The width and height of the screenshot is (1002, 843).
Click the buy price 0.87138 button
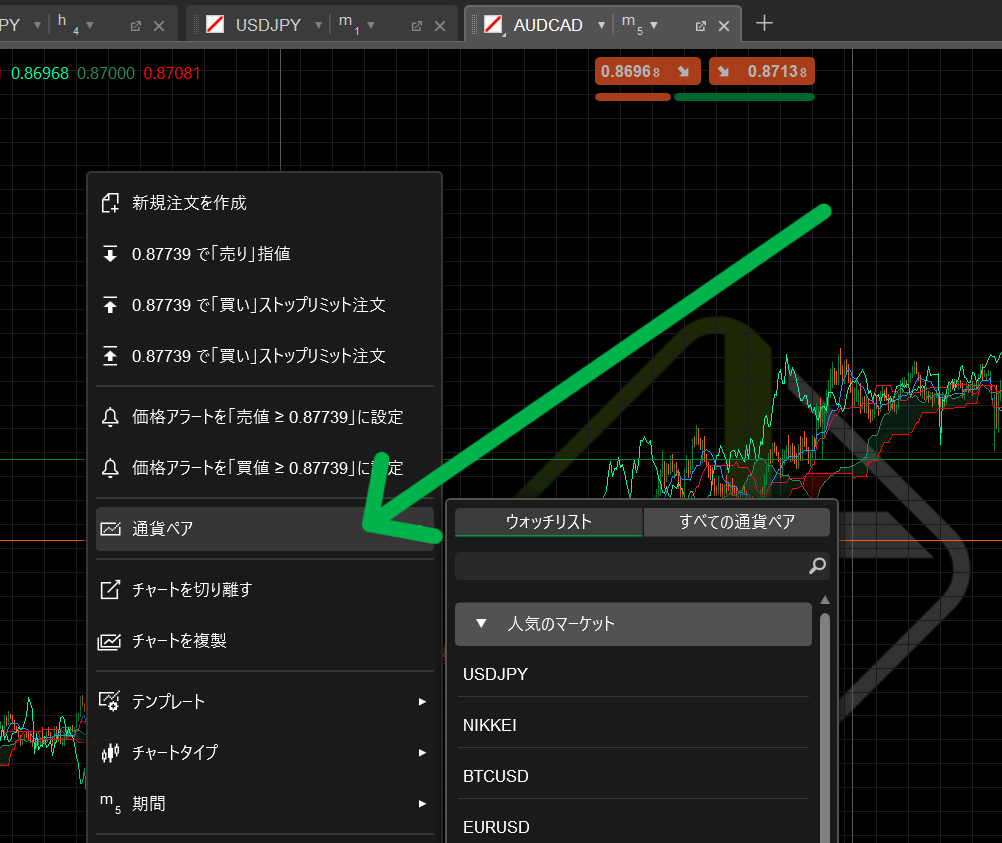click(761, 72)
